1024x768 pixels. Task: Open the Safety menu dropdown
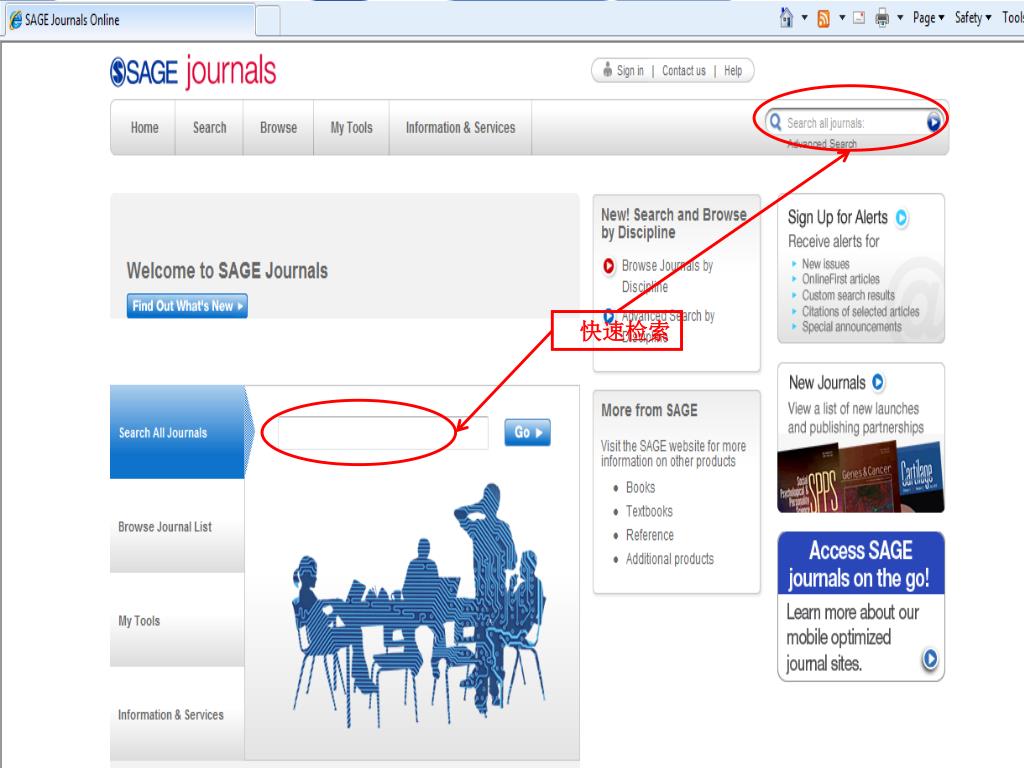[x=972, y=18]
